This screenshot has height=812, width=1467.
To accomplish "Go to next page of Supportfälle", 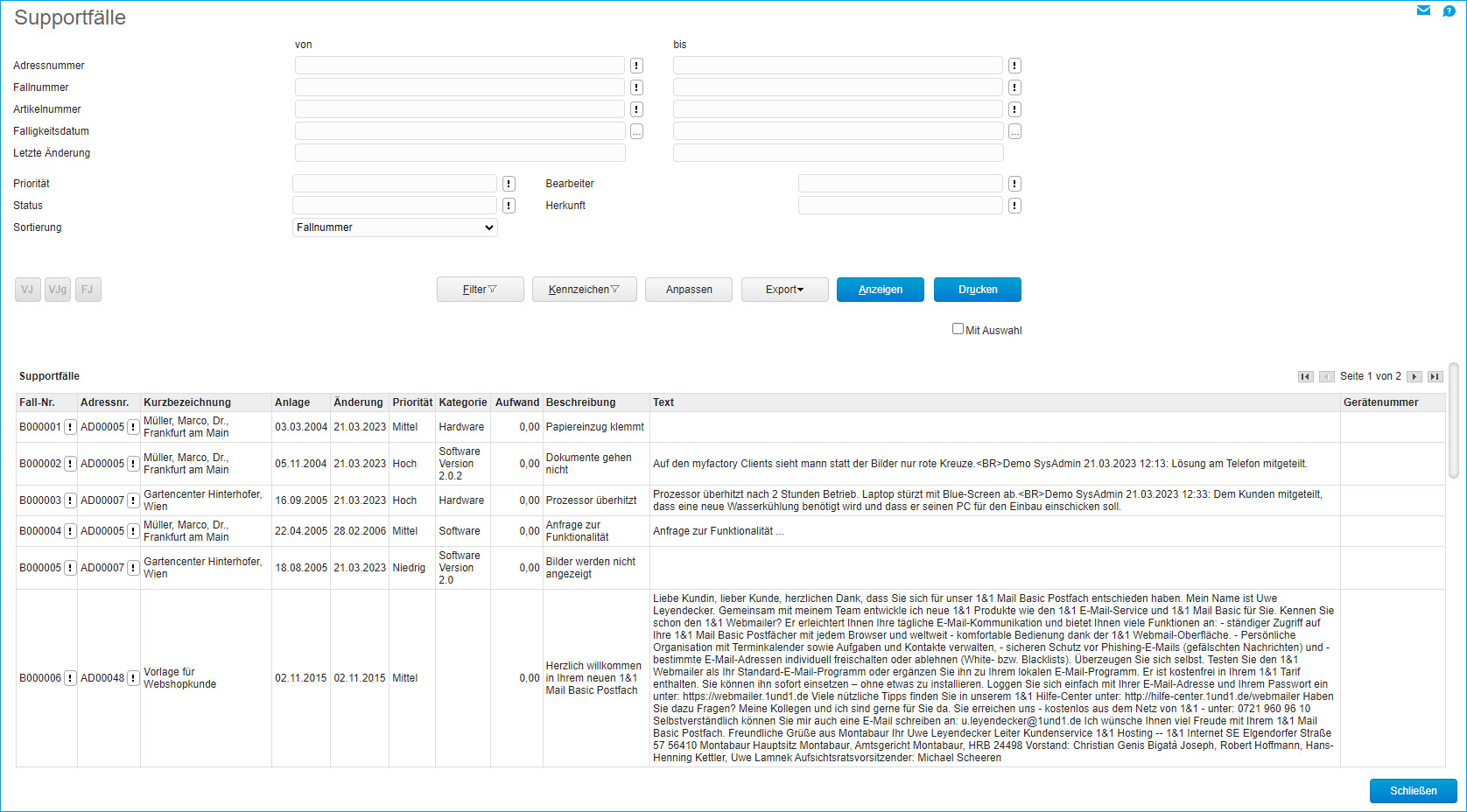I will (x=1414, y=376).
